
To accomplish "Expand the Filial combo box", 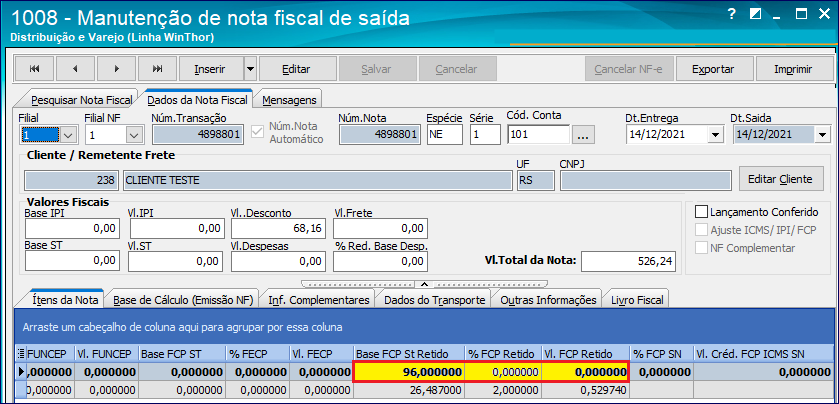I will (x=67, y=135).
